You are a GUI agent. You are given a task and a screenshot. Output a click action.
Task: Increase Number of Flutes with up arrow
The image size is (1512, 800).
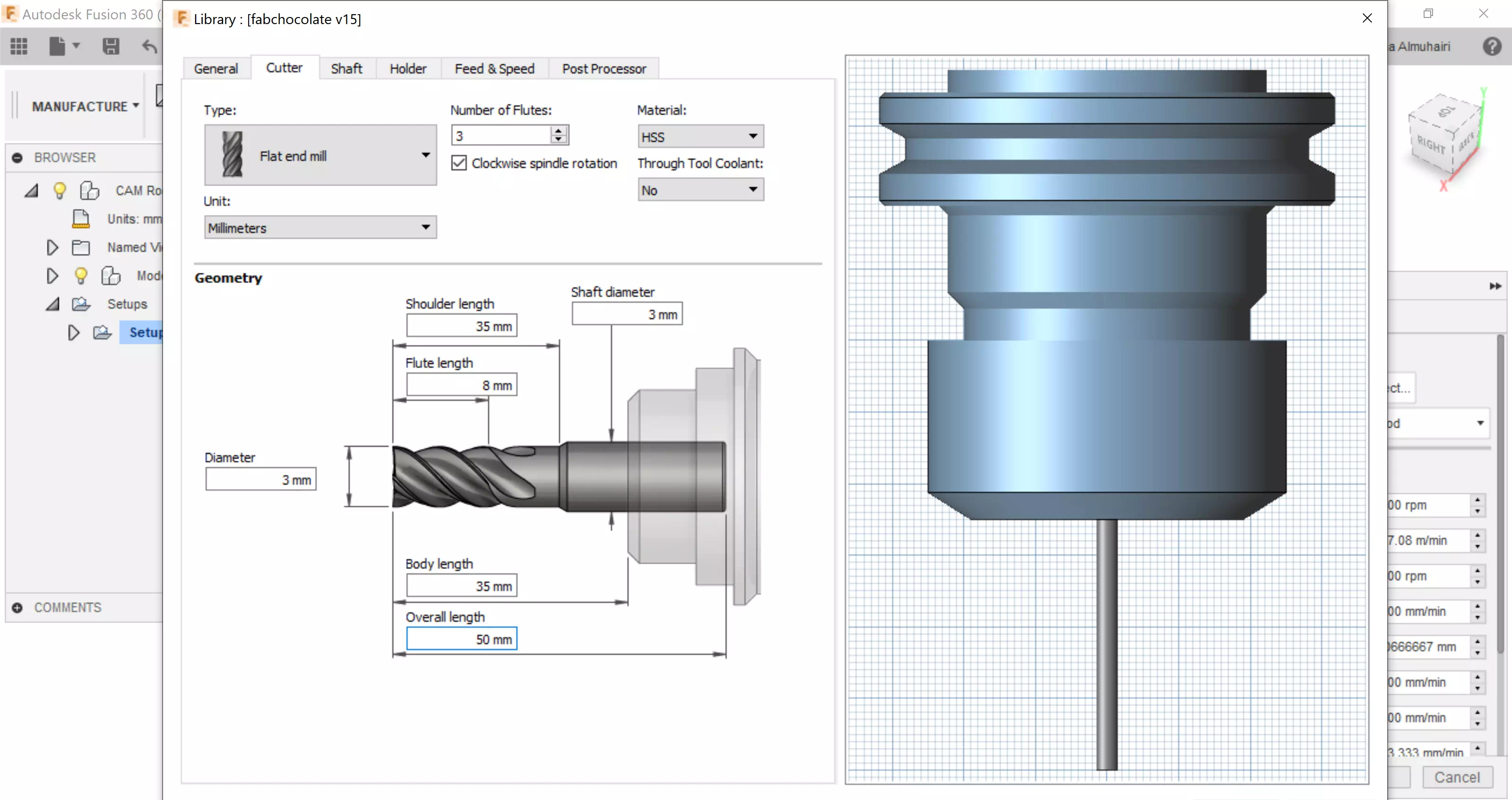(559, 130)
